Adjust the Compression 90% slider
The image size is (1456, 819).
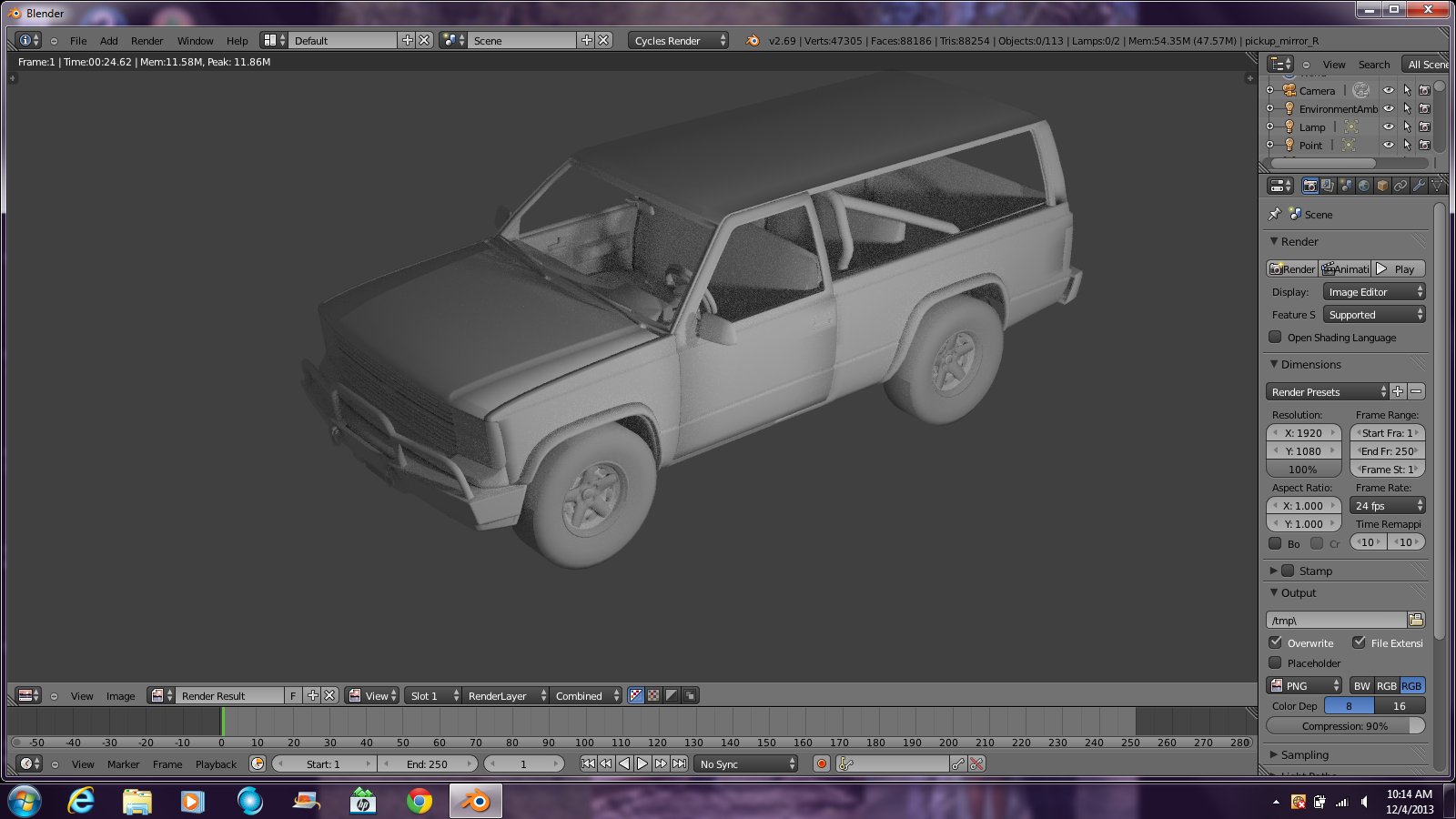(1345, 726)
